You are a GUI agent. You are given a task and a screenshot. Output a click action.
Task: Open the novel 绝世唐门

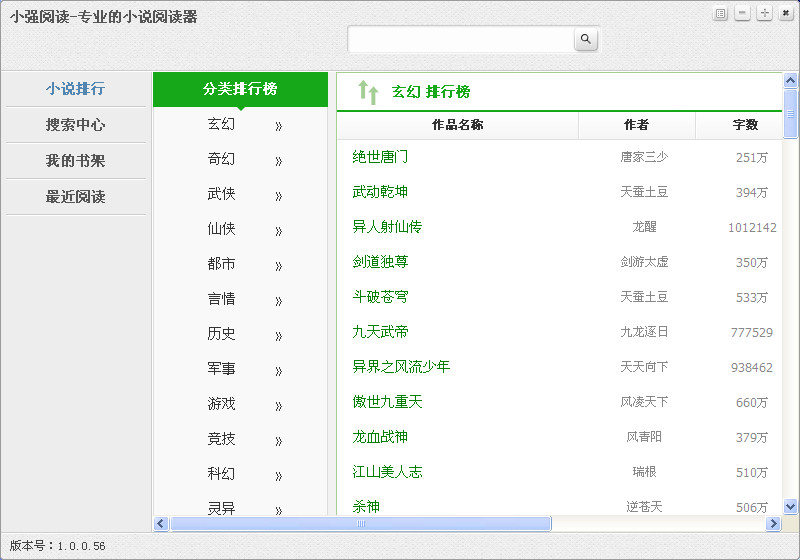pyautogui.click(x=380, y=157)
